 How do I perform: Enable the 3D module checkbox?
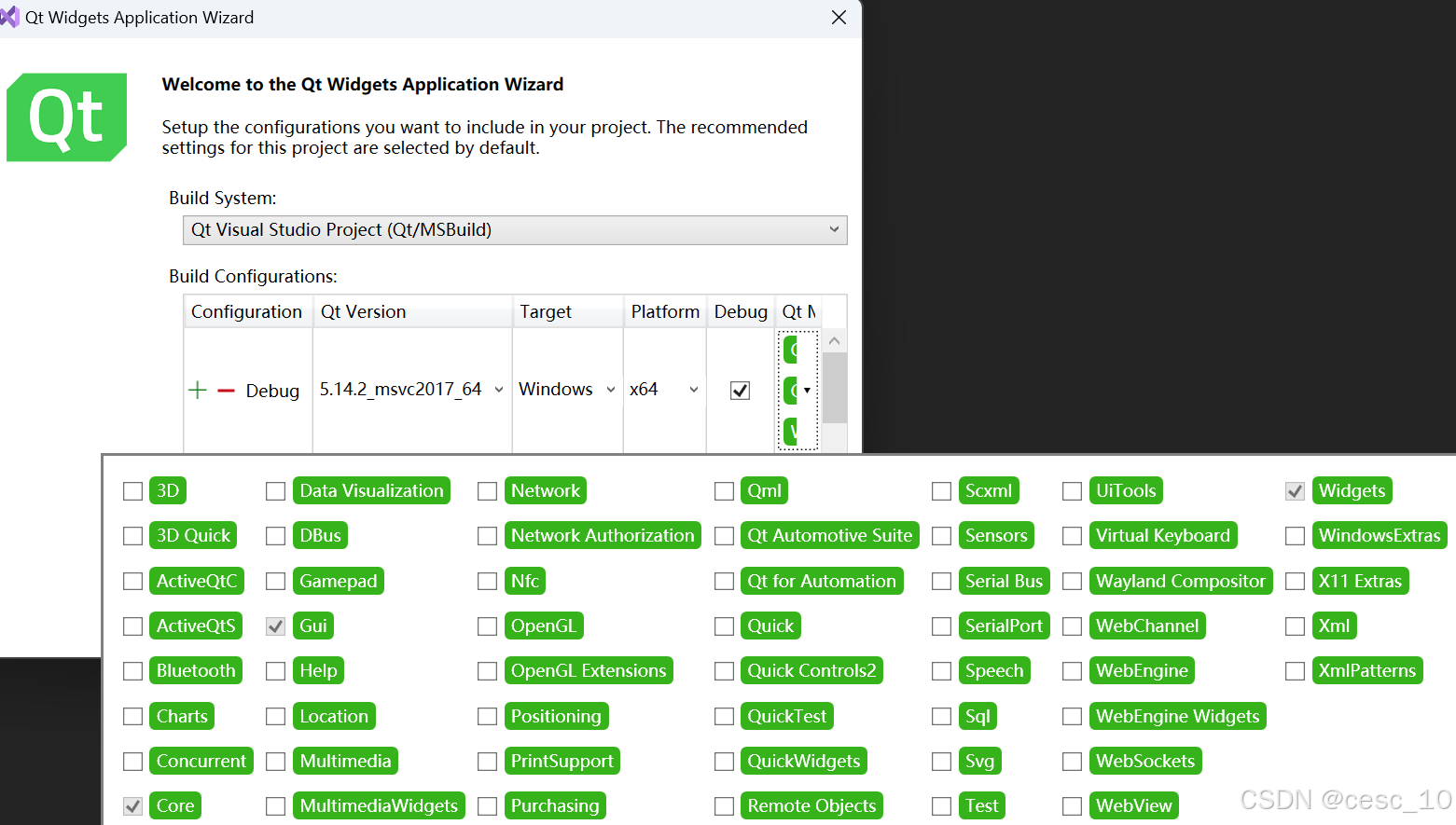(133, 491)
